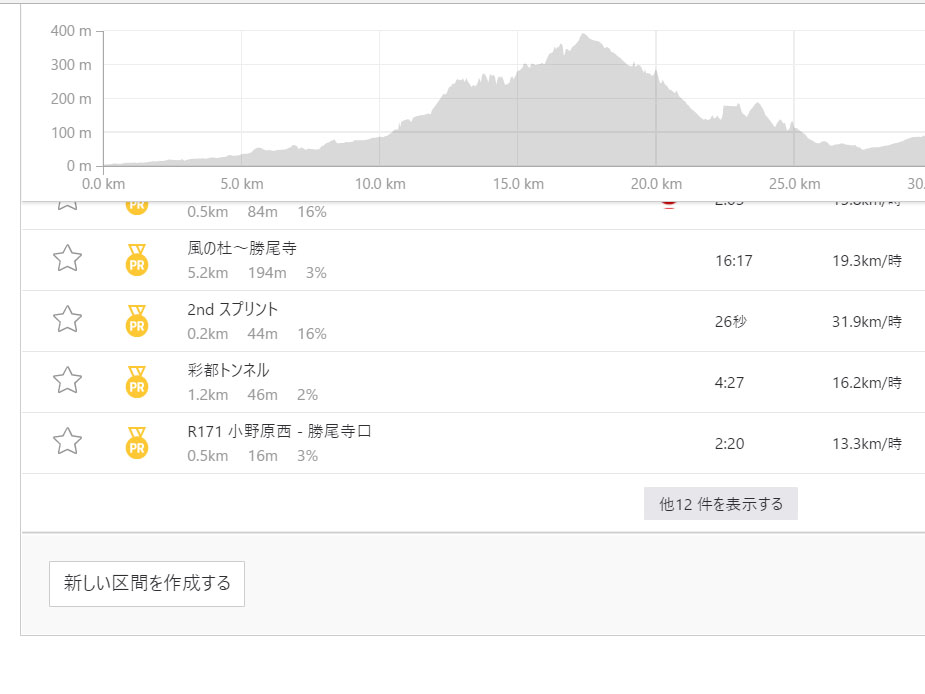Screen dimensions: 925x694
Task: Select time 2:20 in R171 row
Action: pyautogui.click(x=729, y=444)
